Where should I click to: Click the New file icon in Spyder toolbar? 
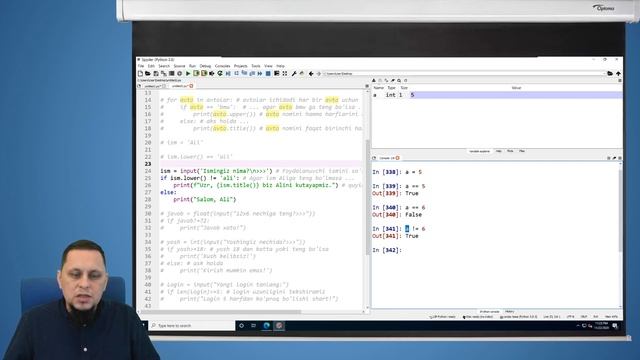pos(140,73)
